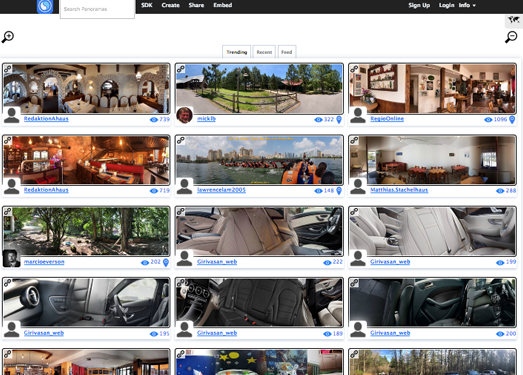Open the Embed menu item
The width and height of the screenshot is (523, 375).
click(x=222, y=5)
